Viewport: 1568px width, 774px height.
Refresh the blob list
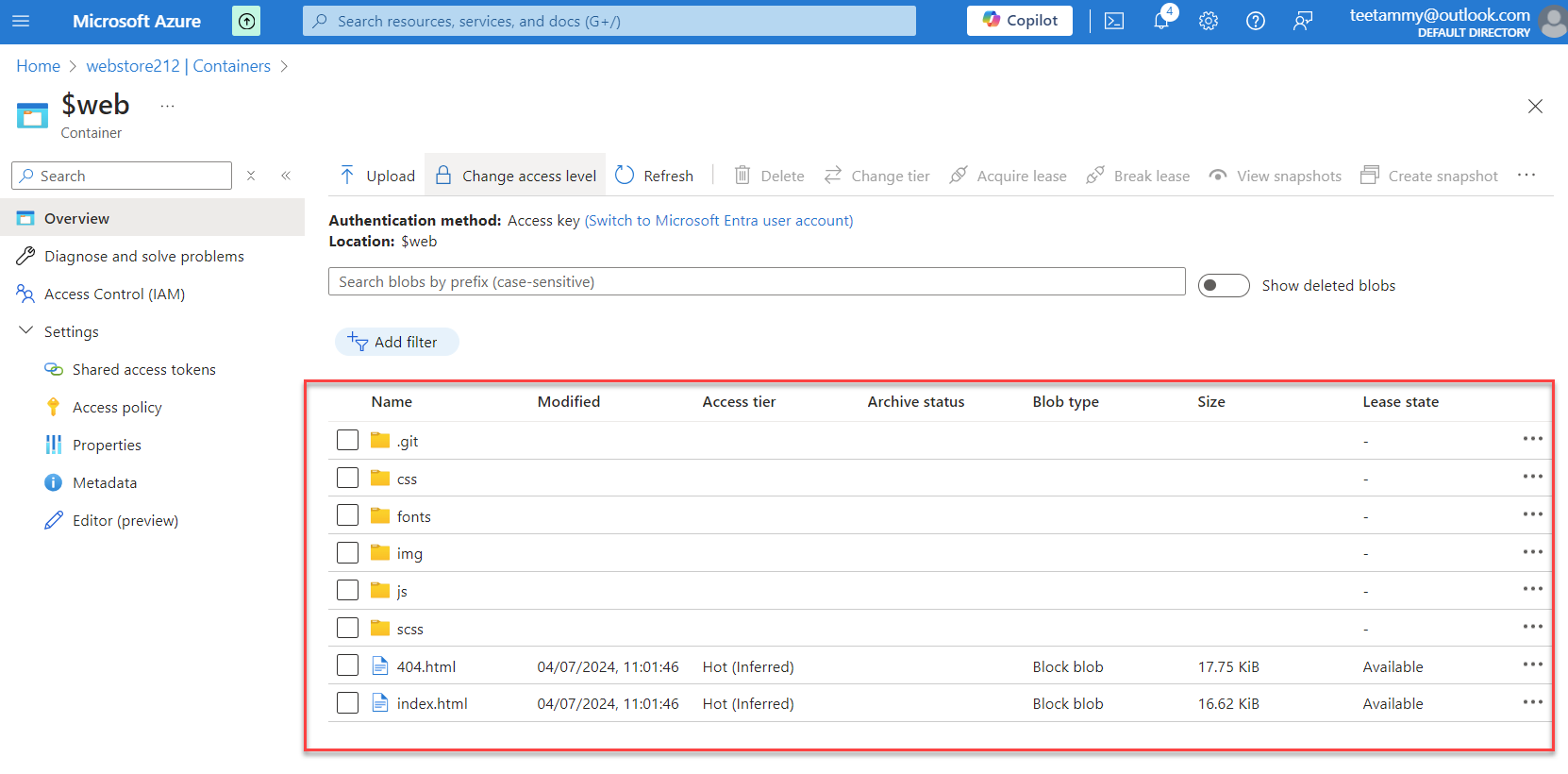click(x=655, y=176)
